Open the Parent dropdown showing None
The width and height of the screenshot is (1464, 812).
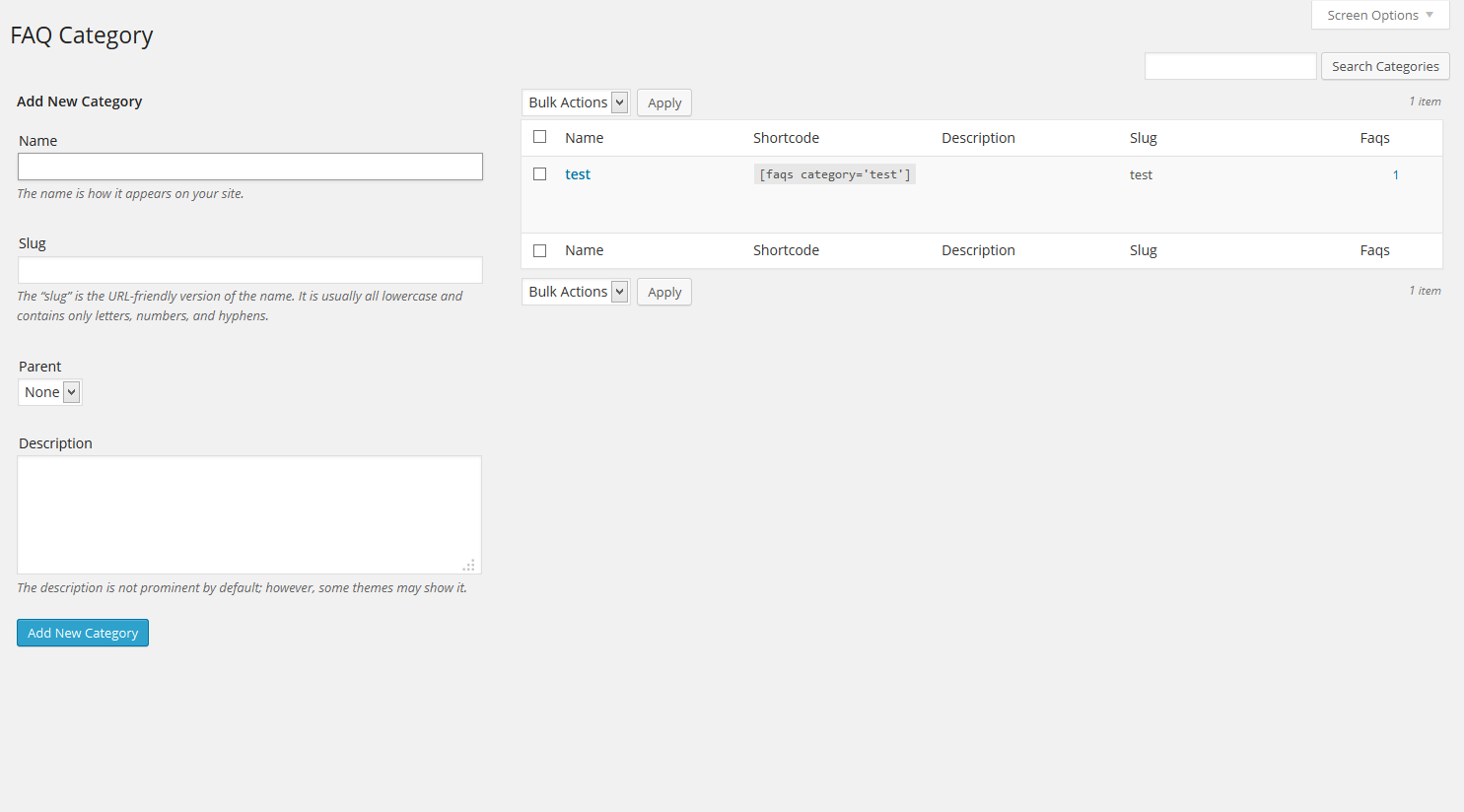[x=49, y=391]
